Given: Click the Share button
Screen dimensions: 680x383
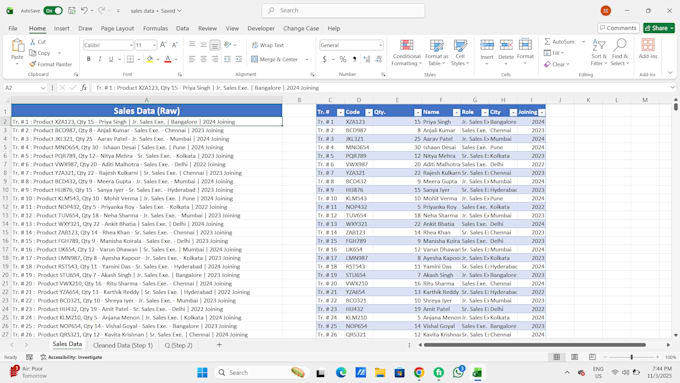Looking at the screenshot, I should pyautogui.click(x=659, y=28).
